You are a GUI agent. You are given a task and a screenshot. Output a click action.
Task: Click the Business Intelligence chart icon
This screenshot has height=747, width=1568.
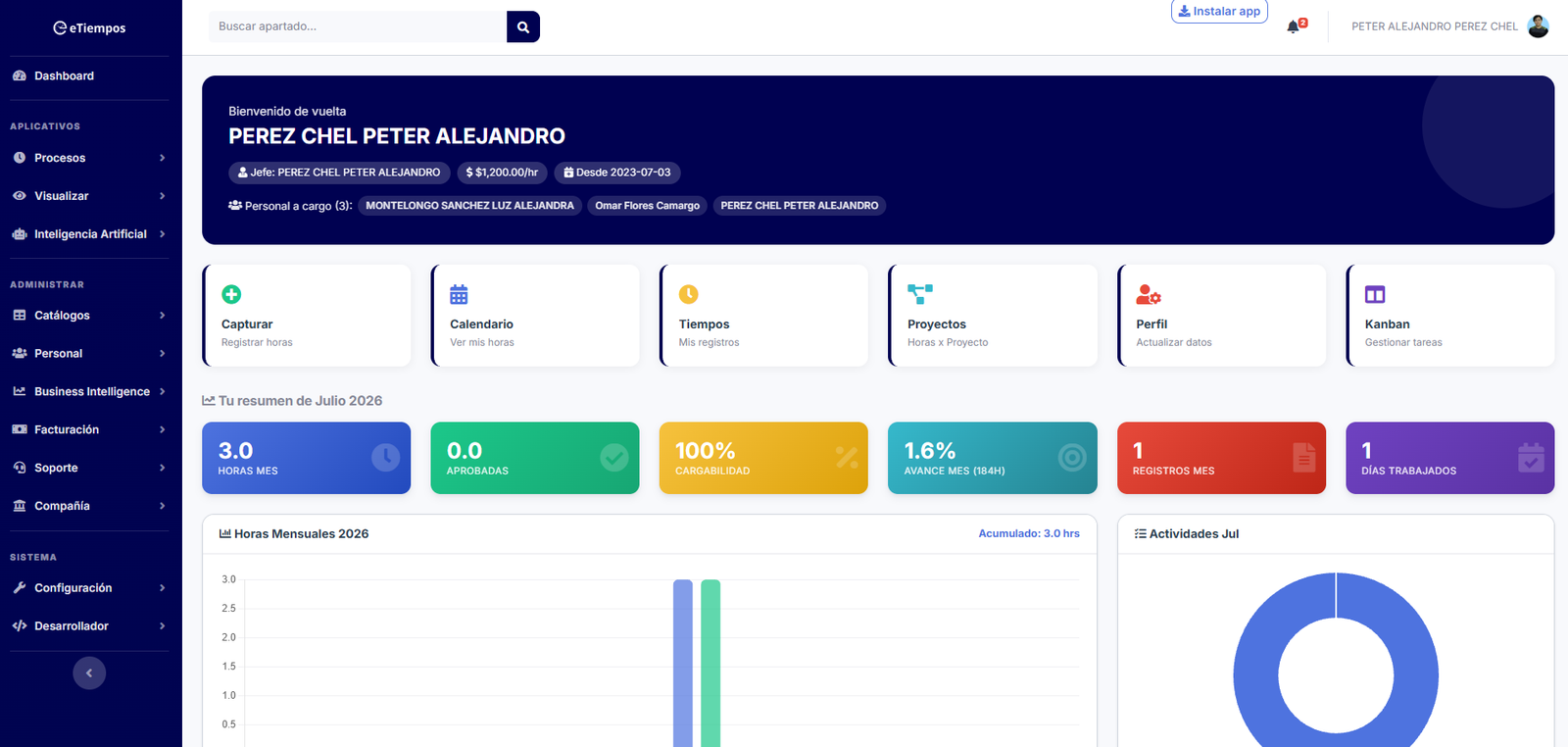(x=20, y=391)
